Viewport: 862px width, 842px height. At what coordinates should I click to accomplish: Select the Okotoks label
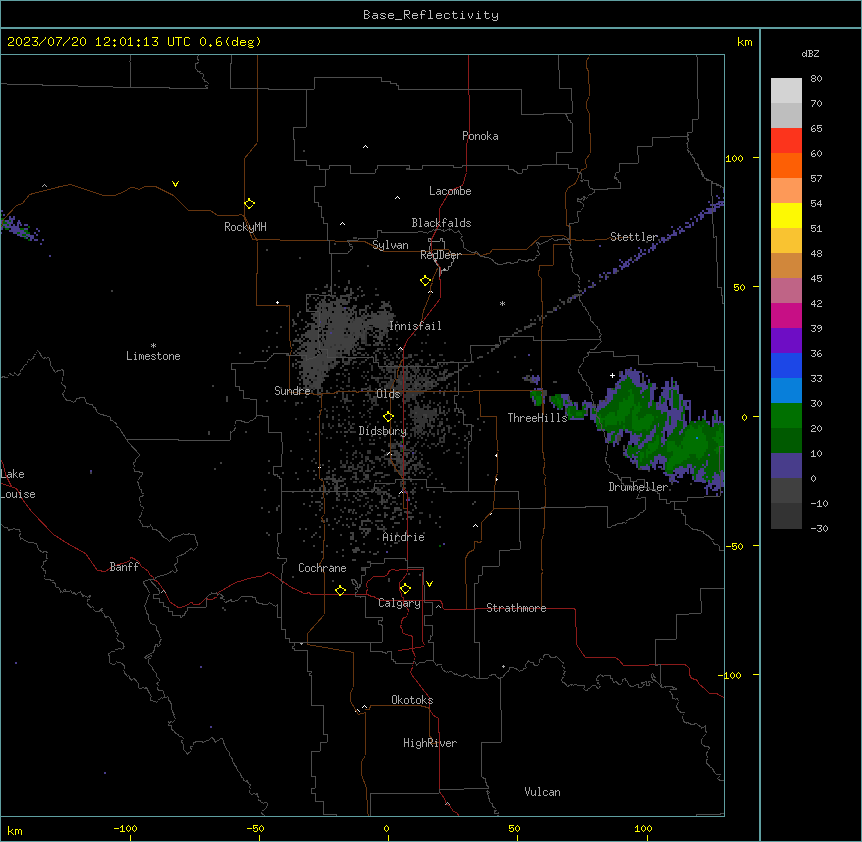(x=412, y=700)
